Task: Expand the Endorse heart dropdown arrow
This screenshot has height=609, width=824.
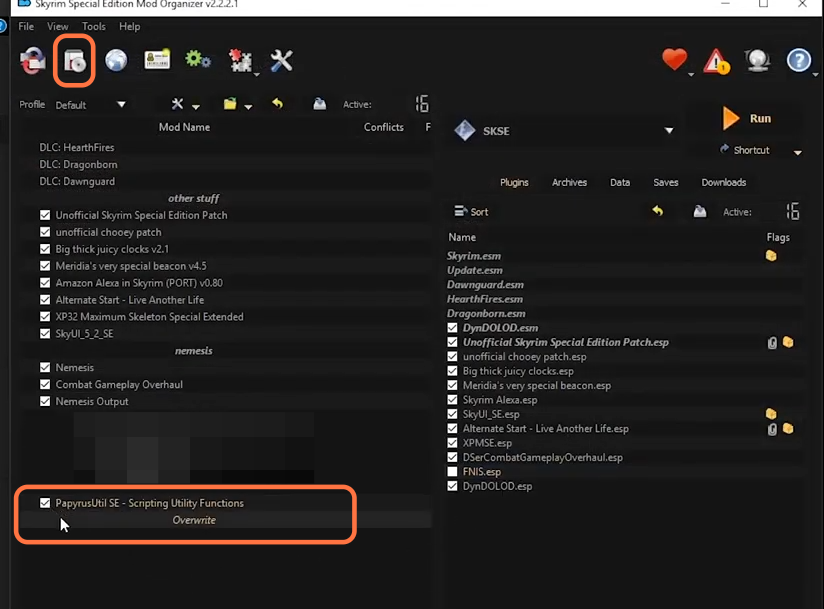Action: click(x=691, y=75)
